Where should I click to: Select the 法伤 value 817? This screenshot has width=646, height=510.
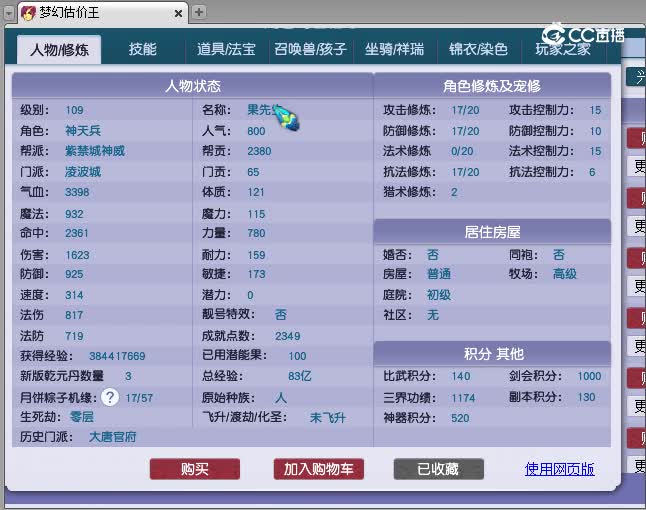(x=74, y=315)
